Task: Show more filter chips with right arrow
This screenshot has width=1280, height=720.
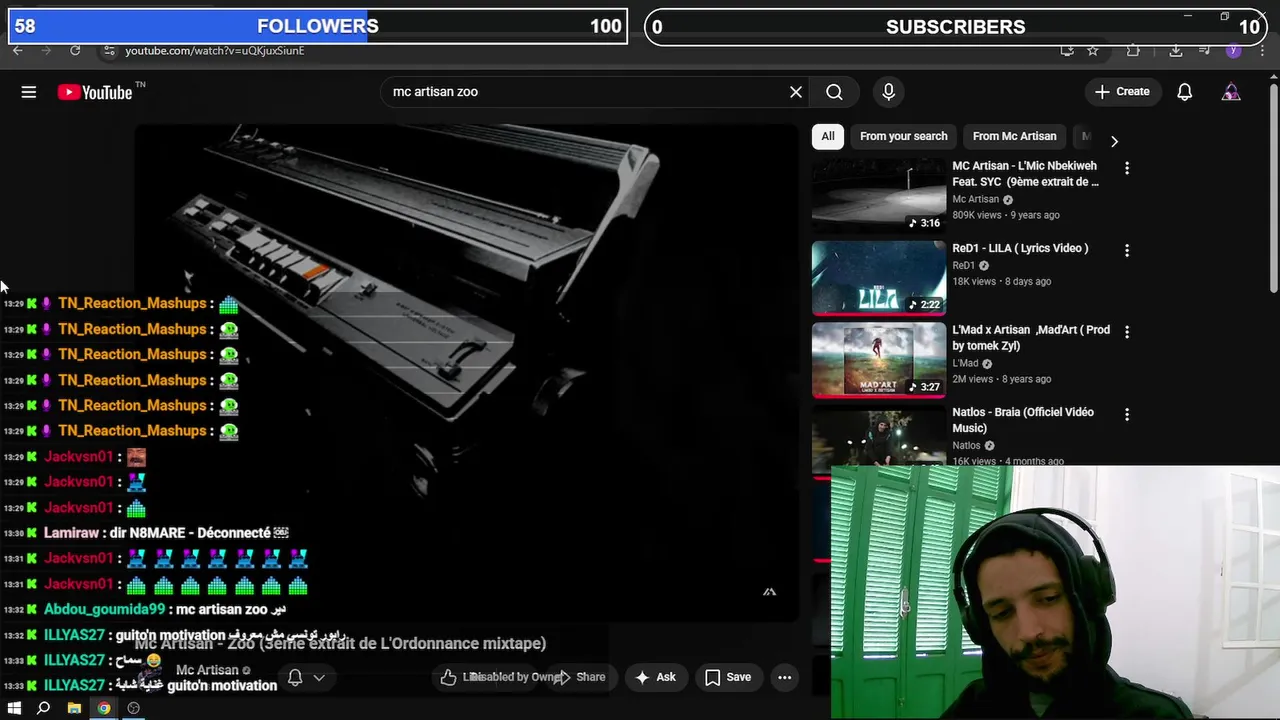Action: point(1114,141)
